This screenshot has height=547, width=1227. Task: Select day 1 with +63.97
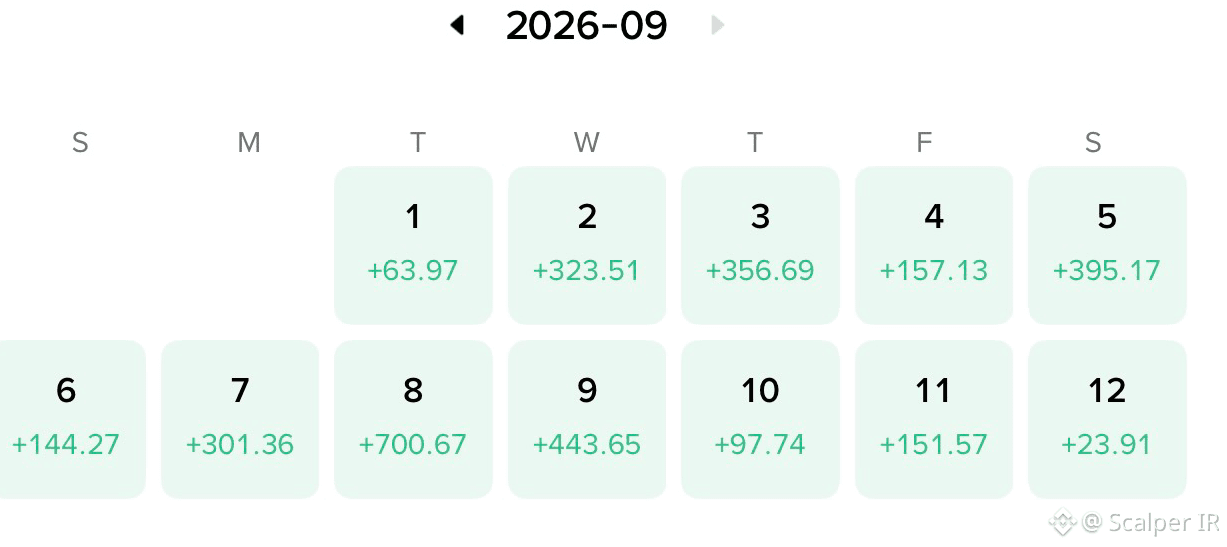pos(413,245)
